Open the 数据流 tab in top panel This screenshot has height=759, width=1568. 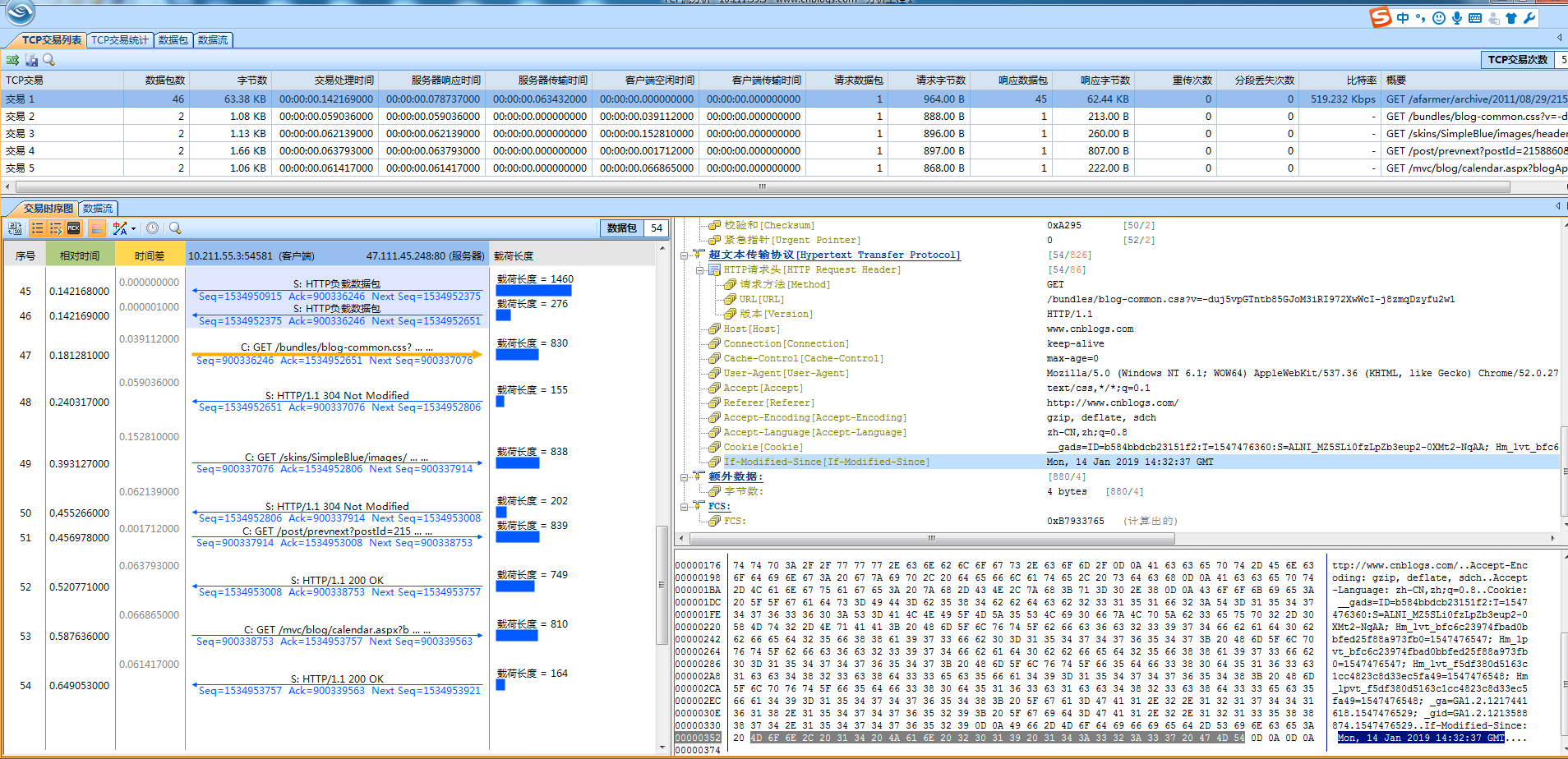(213, 39)
